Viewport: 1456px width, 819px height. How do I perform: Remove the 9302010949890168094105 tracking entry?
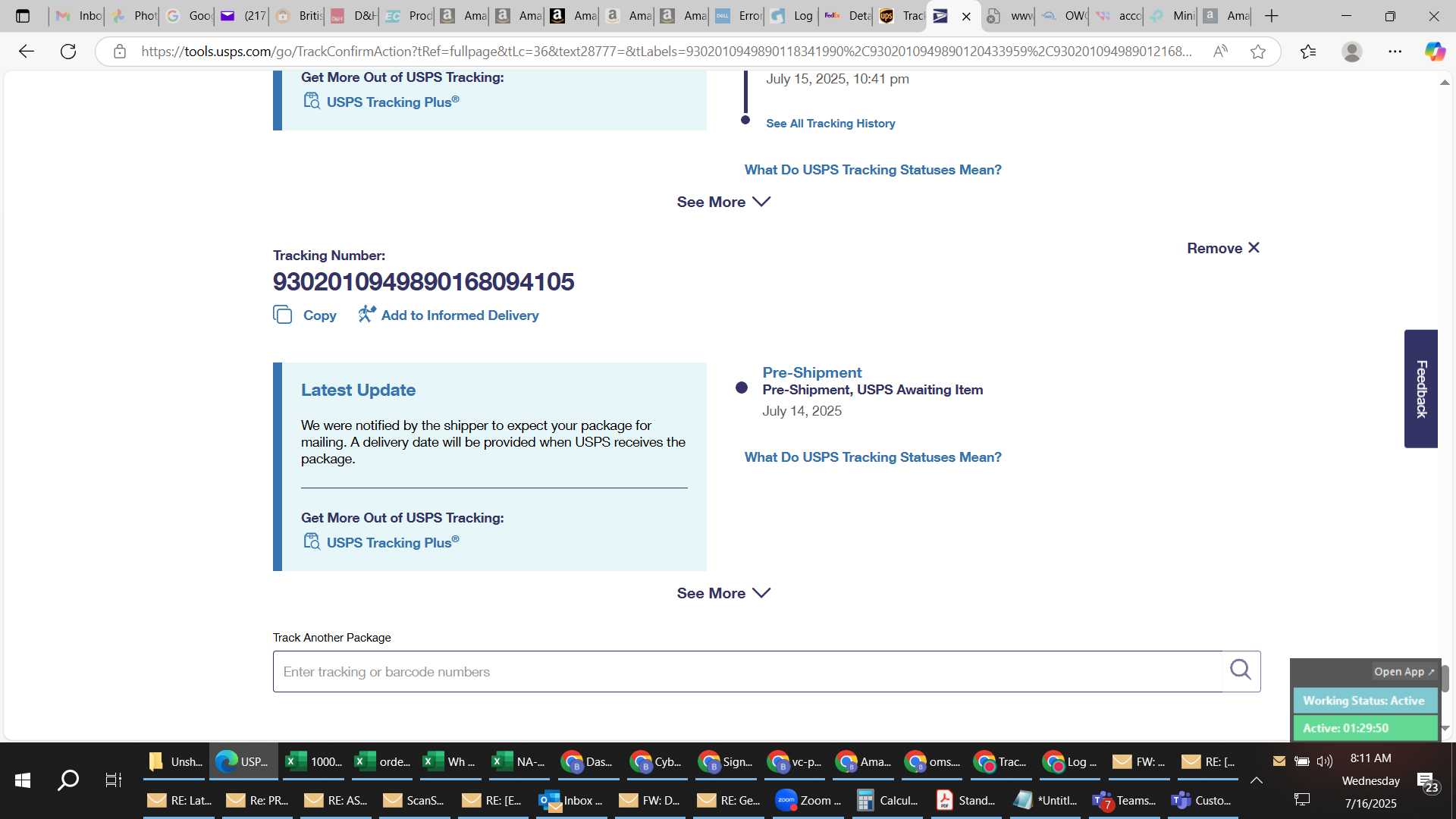coord(1223,248)
